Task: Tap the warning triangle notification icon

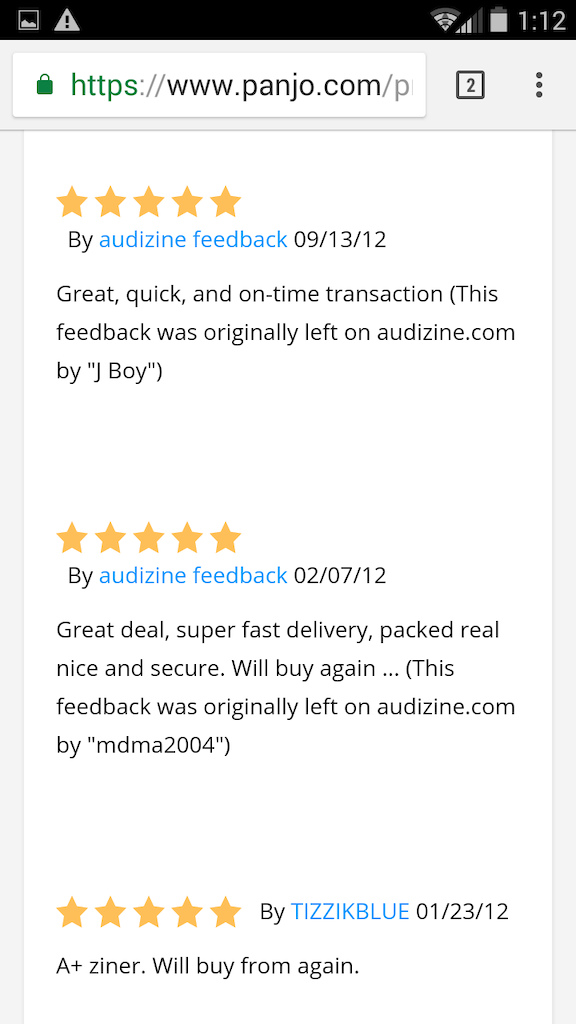Action: click(67, 20)
